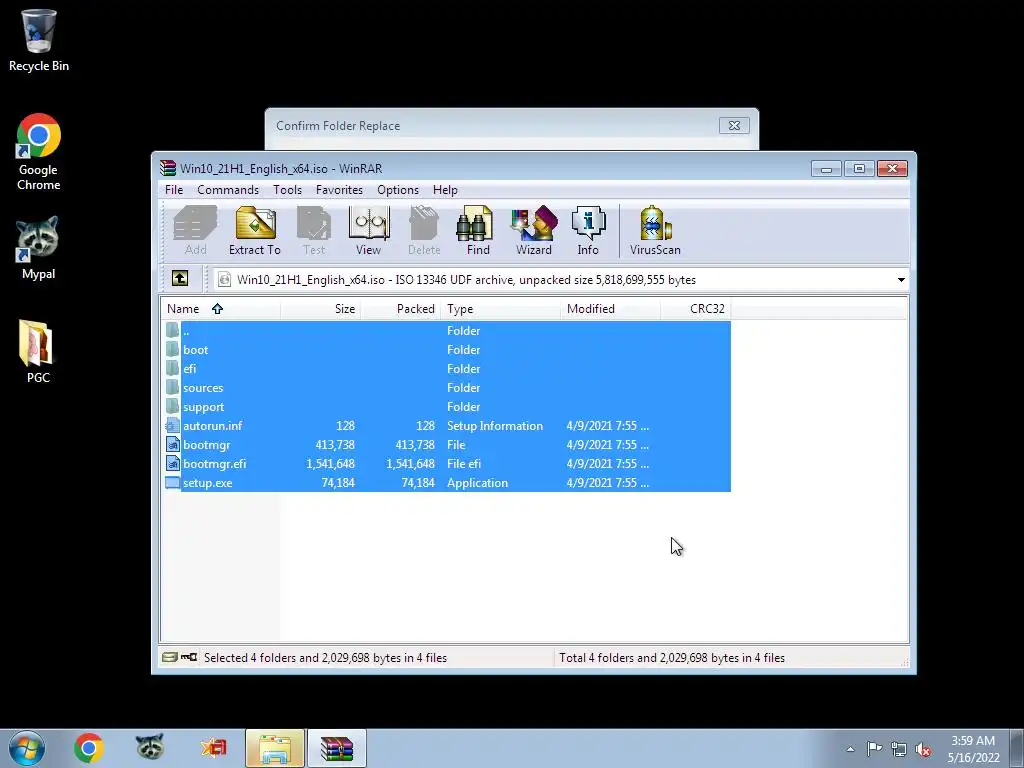Open the Find tool with binoculars icon

(477, 231)
